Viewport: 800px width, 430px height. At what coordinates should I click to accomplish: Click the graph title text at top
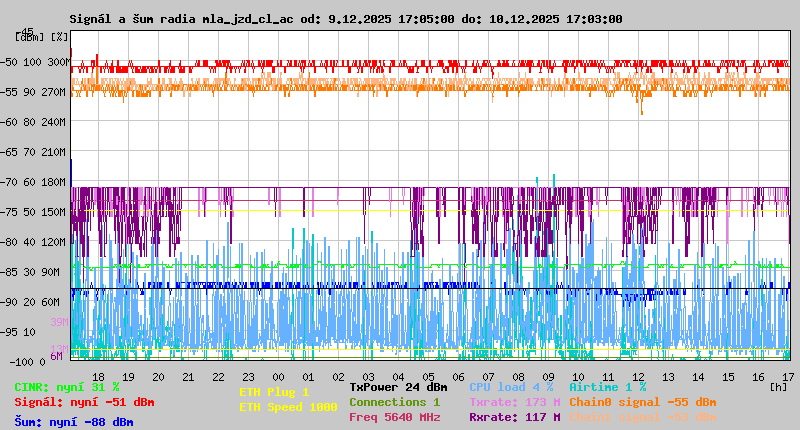346,18
